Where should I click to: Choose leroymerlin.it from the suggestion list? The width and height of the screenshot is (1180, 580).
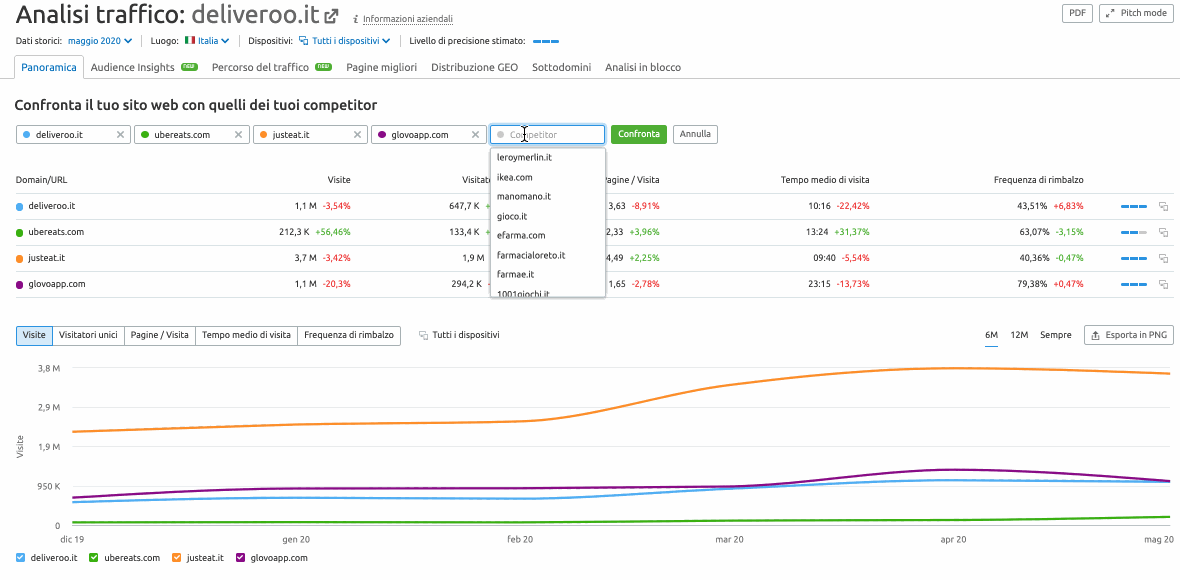[547, 157]
